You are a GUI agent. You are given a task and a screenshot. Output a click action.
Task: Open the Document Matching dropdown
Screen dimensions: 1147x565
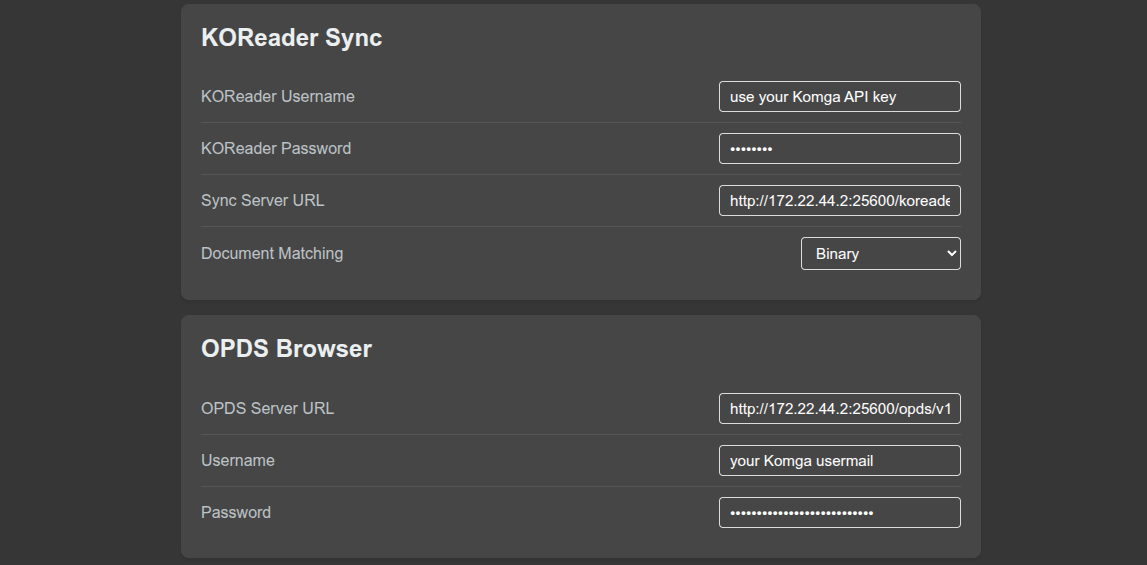[880, 254]
